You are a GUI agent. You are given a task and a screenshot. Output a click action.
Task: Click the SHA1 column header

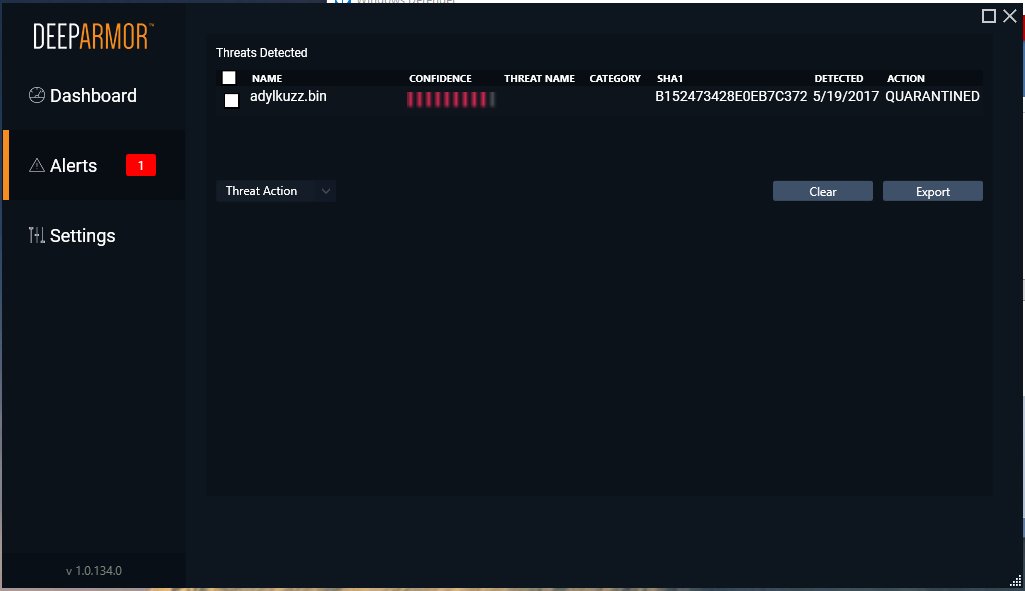coord(670,78)
